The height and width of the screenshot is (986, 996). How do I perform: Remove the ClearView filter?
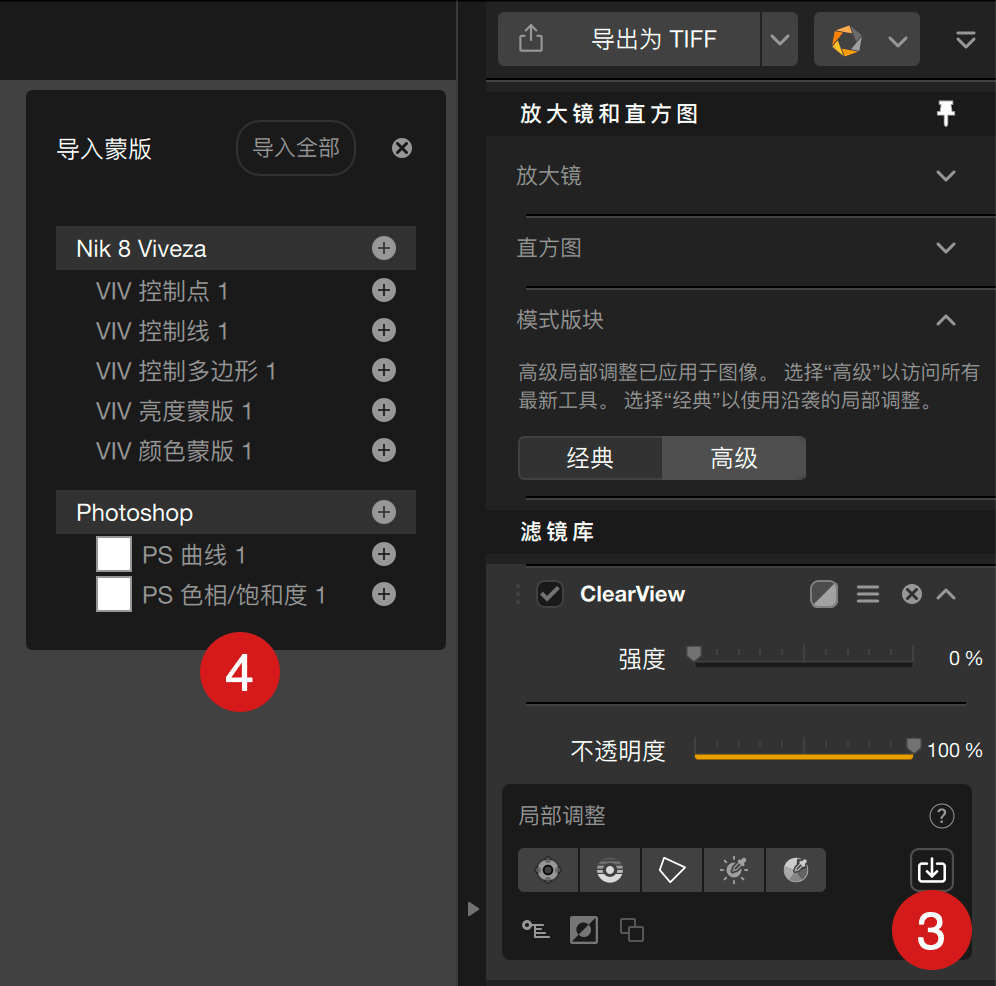tap(912, 594)
